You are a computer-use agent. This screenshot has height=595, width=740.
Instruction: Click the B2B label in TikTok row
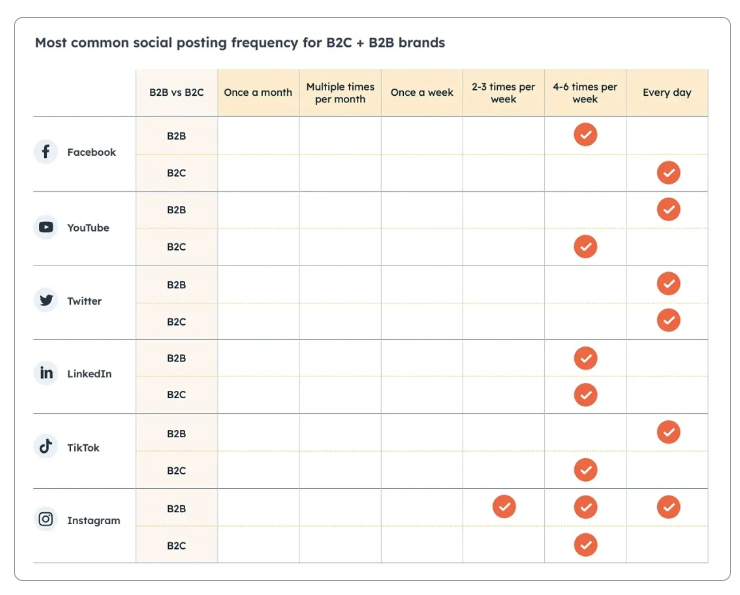[x=177, y=434]
